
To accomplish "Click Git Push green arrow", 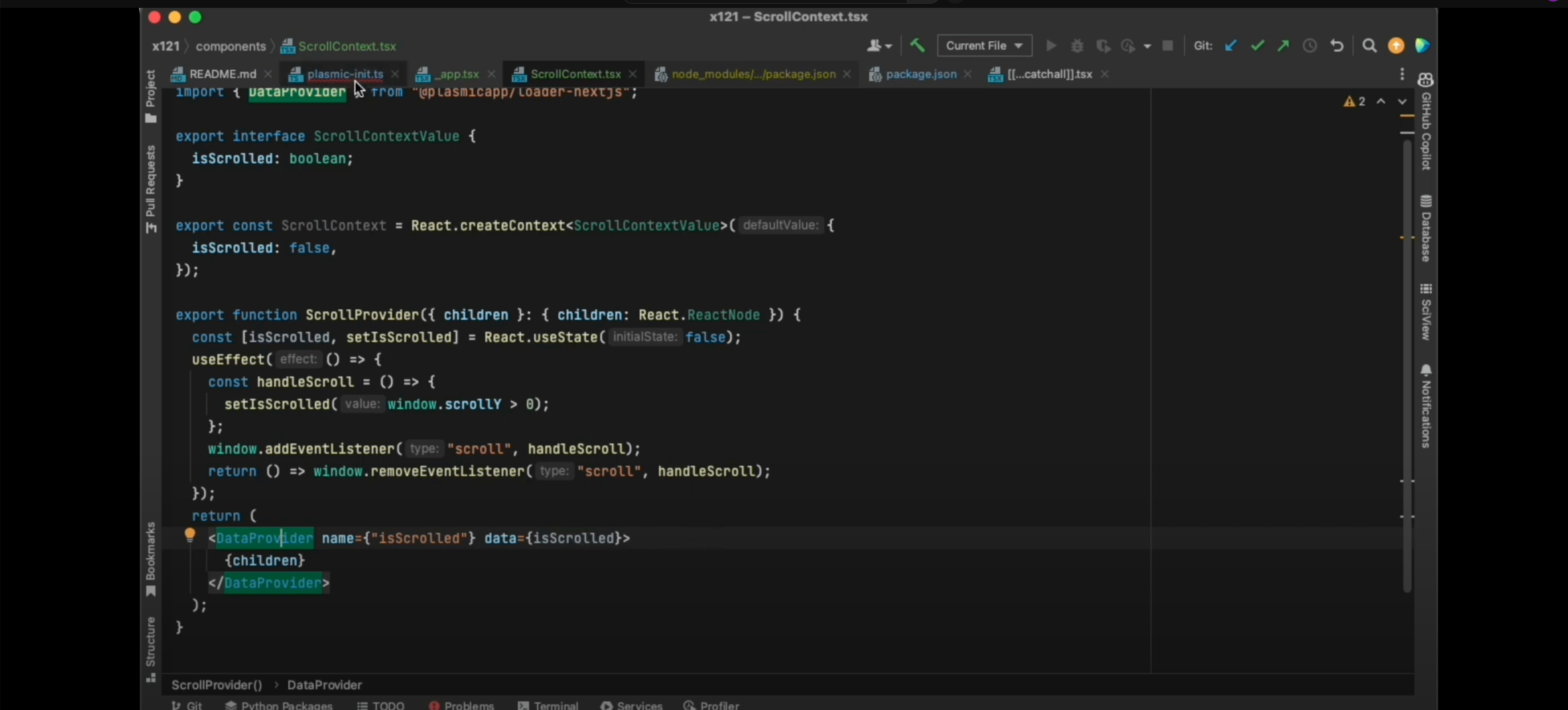I will (x=1283, y=46).
